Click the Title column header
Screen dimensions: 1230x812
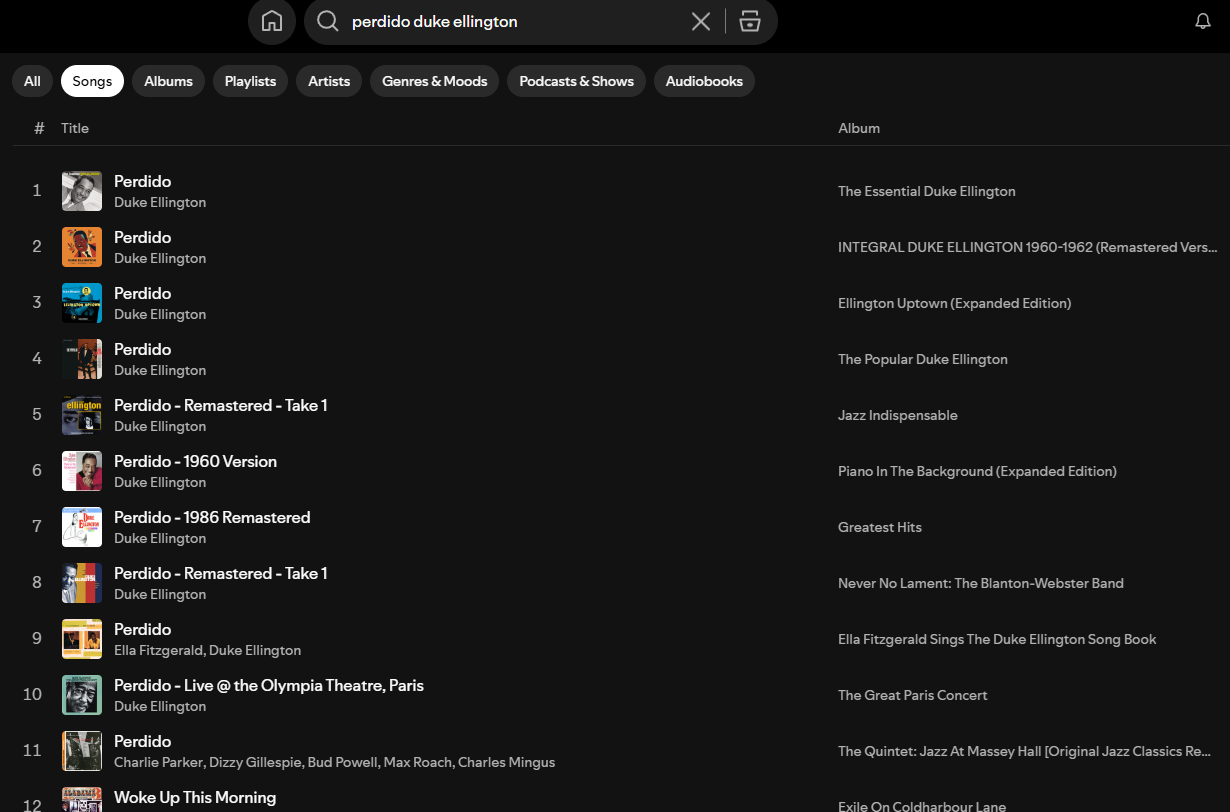tap(74, 128)
